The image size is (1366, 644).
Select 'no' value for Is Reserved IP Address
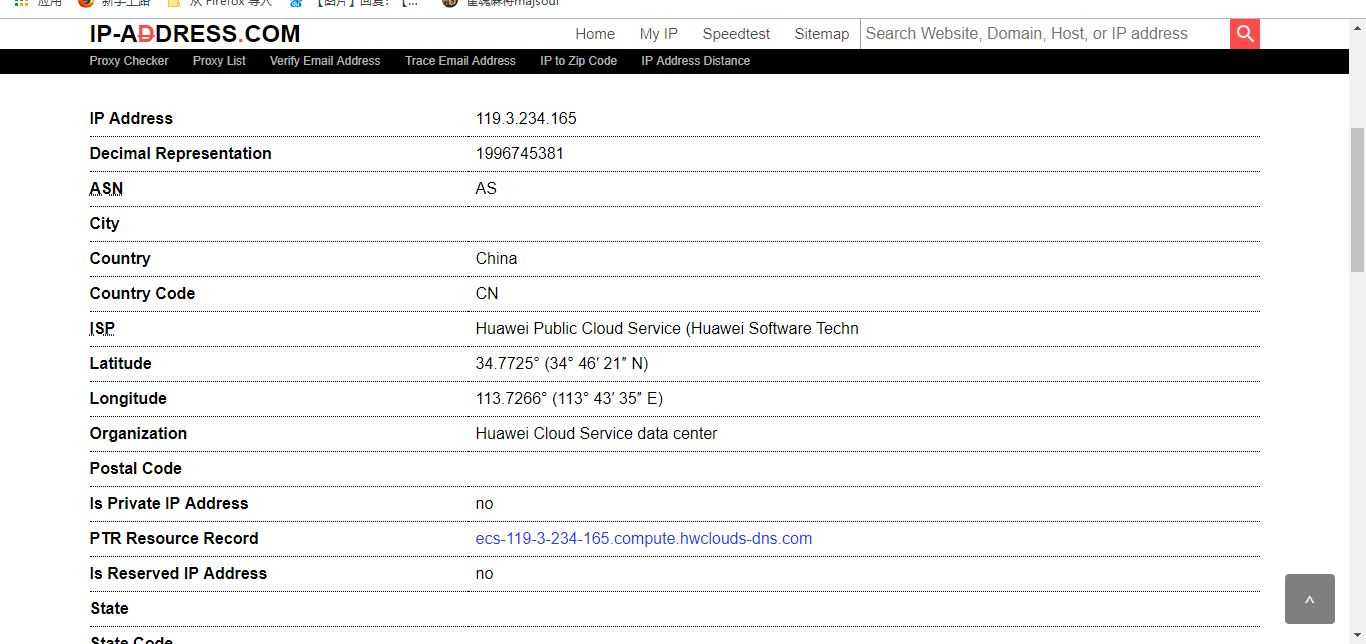point(484,573)
